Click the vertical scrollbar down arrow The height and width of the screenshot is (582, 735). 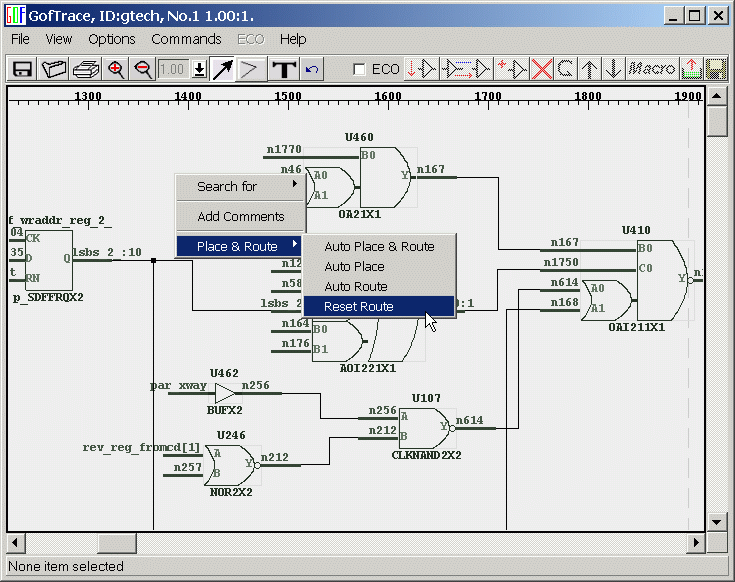[x=717, y=522]
